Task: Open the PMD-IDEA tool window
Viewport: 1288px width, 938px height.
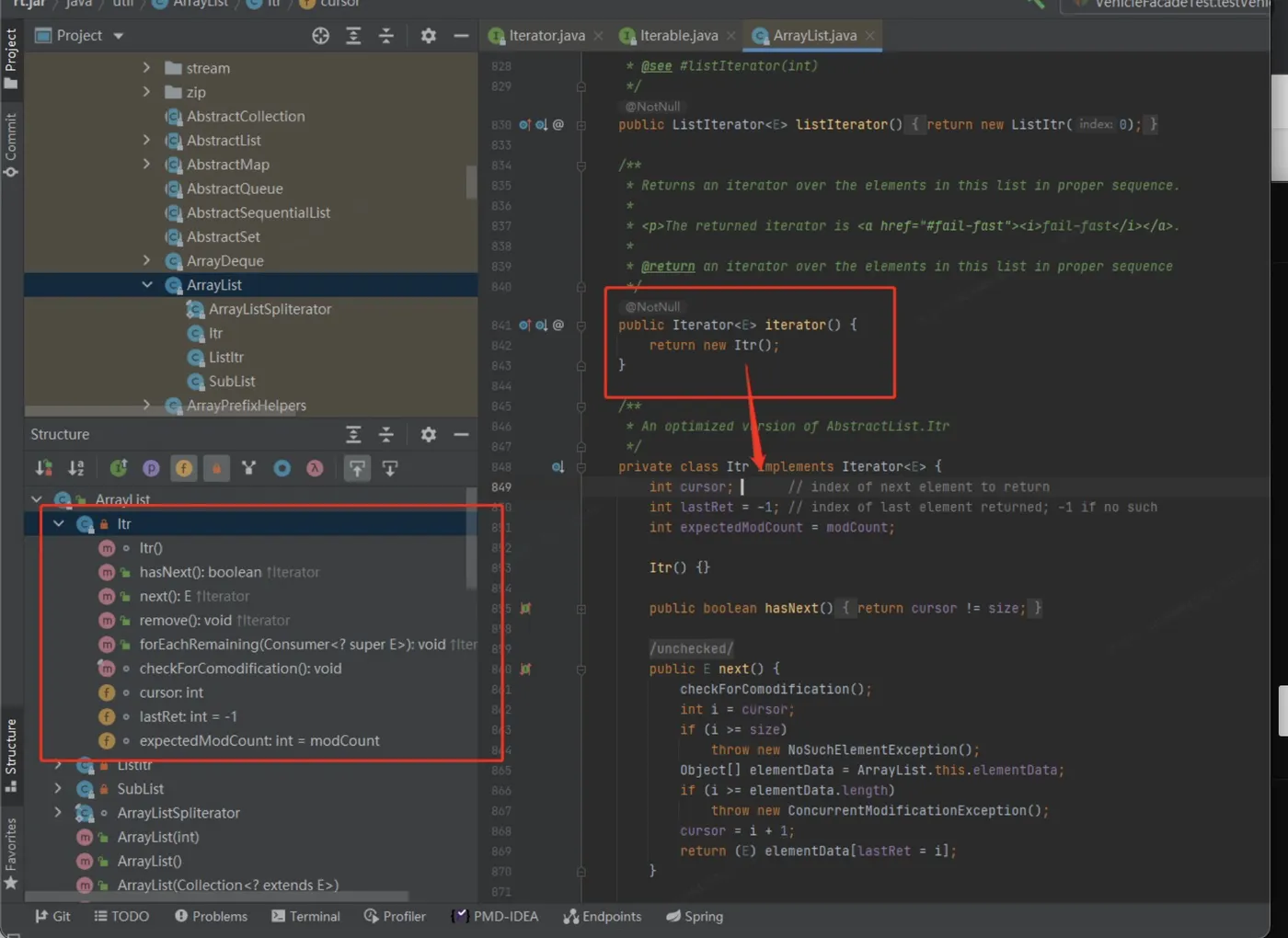Action: (x=495, y=916)
